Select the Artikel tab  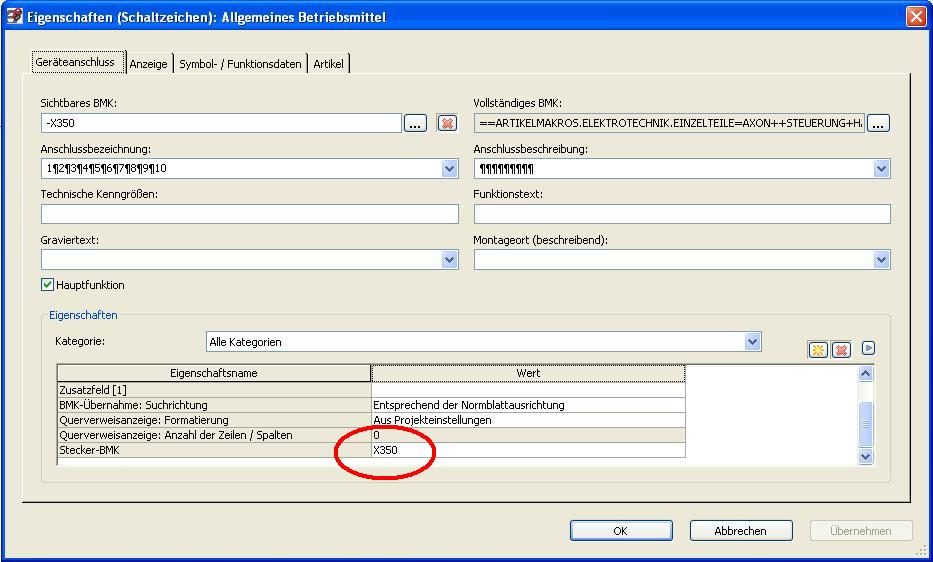[328, 64]
